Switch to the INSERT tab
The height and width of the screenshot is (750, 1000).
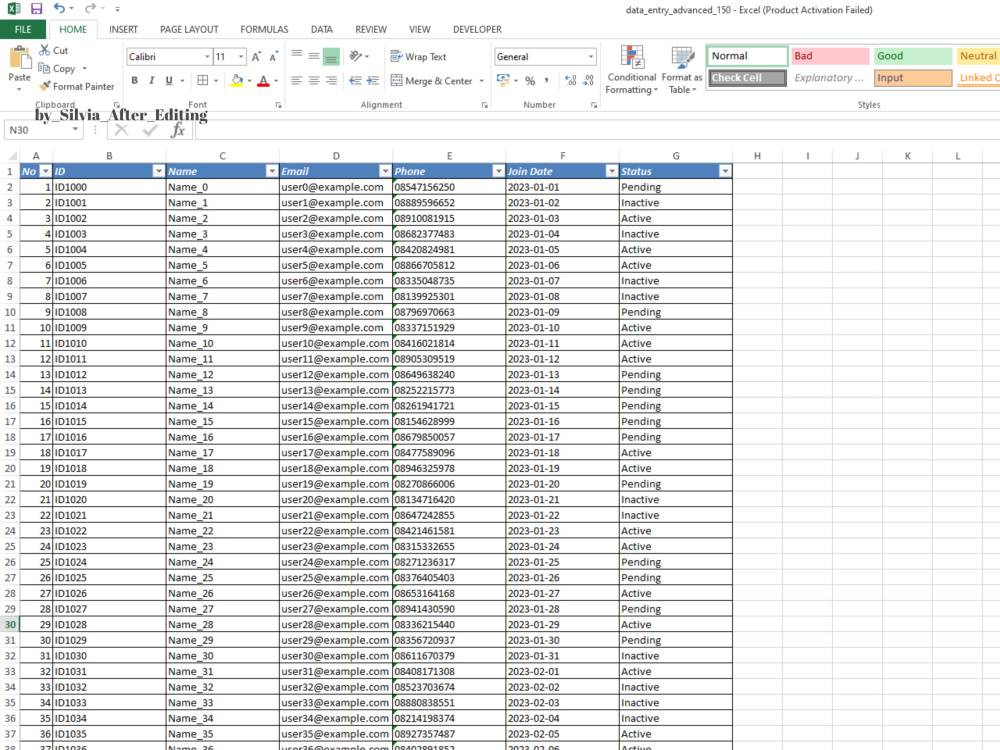123,29
